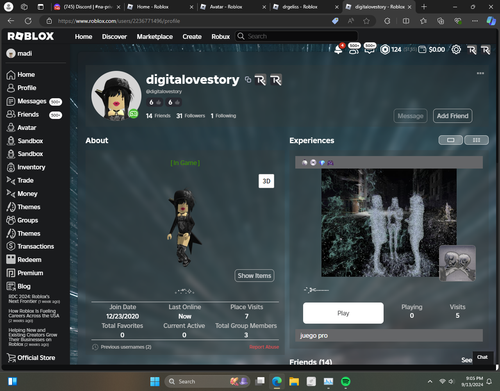Screen dimensions: 500x391
Task: Open the profile three-dots options menu
Action: [x=480, y=73]
